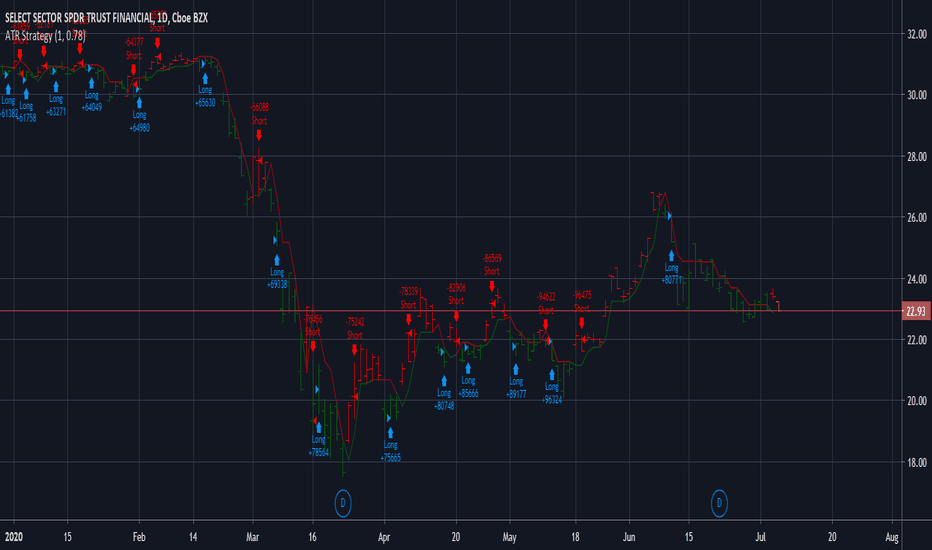Click the 18.00 price axis label
The width and height of the screenshot is (932, 550).
(917, 462)
